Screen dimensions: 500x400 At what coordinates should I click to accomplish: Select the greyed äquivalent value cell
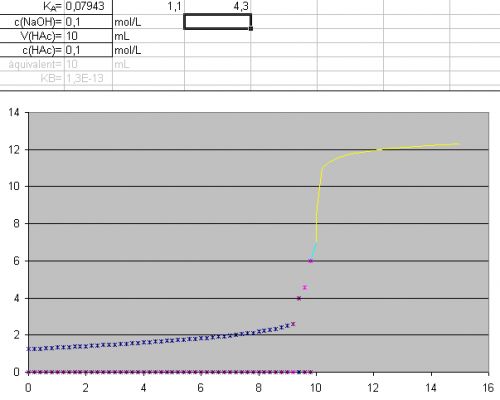[x=88, y=64]
